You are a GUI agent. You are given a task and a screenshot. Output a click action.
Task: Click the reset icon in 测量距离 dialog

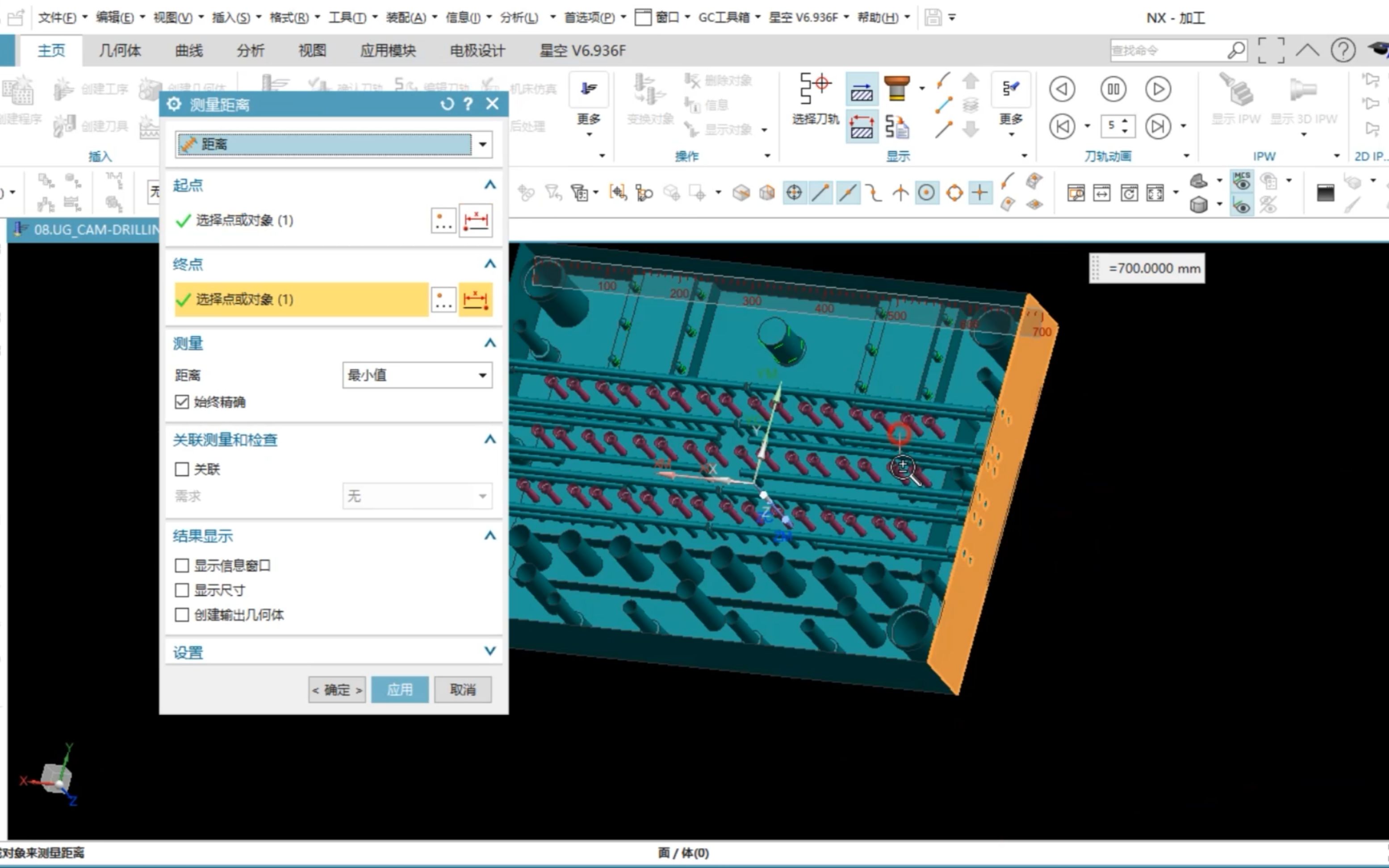pyautogui.click(x=447, y=104)
